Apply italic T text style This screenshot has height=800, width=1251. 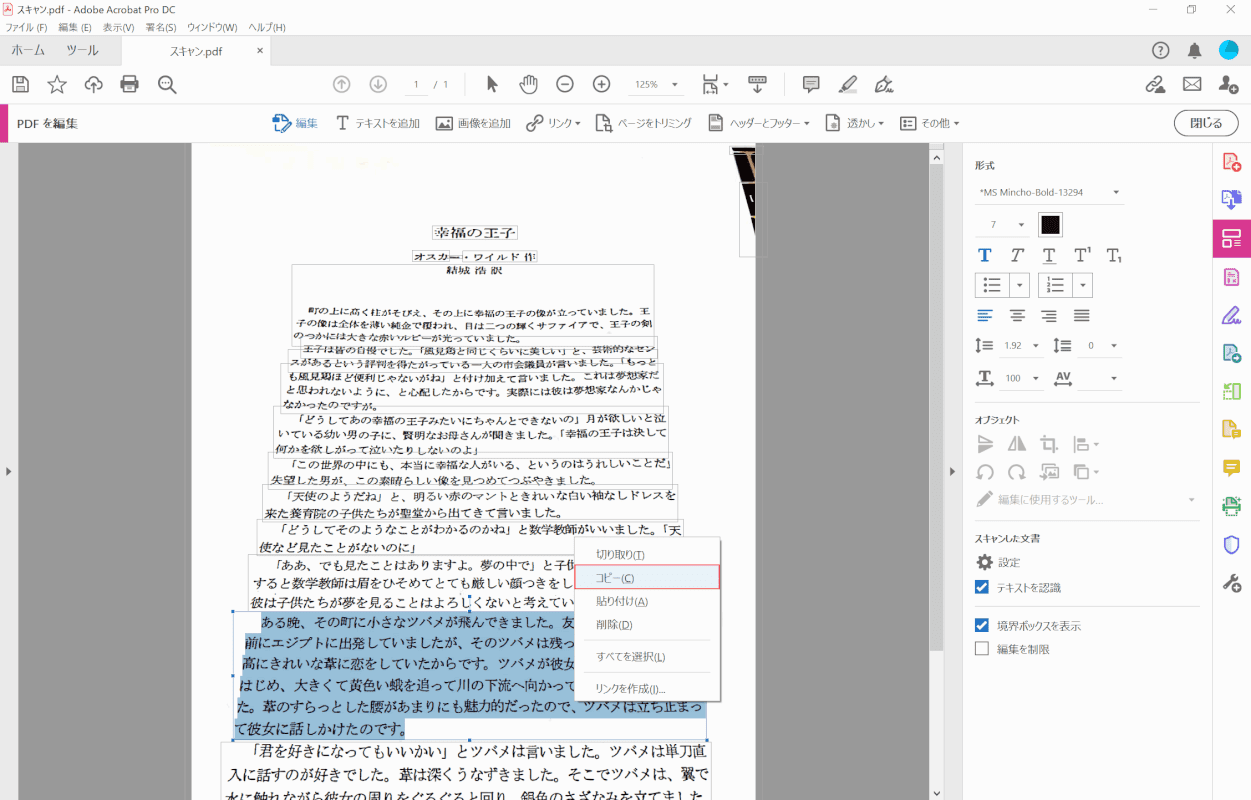[x=1017, y=256]
